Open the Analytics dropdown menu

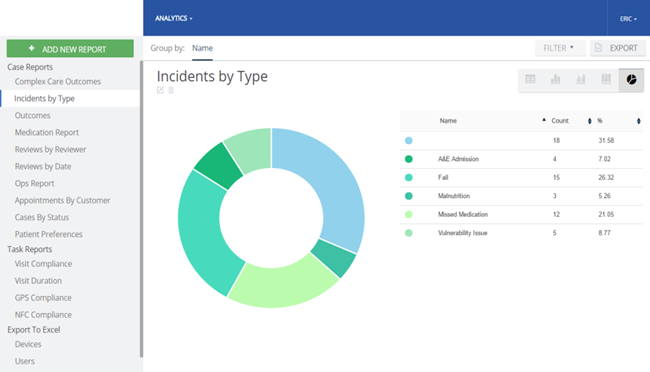click(x=174, y=18)
